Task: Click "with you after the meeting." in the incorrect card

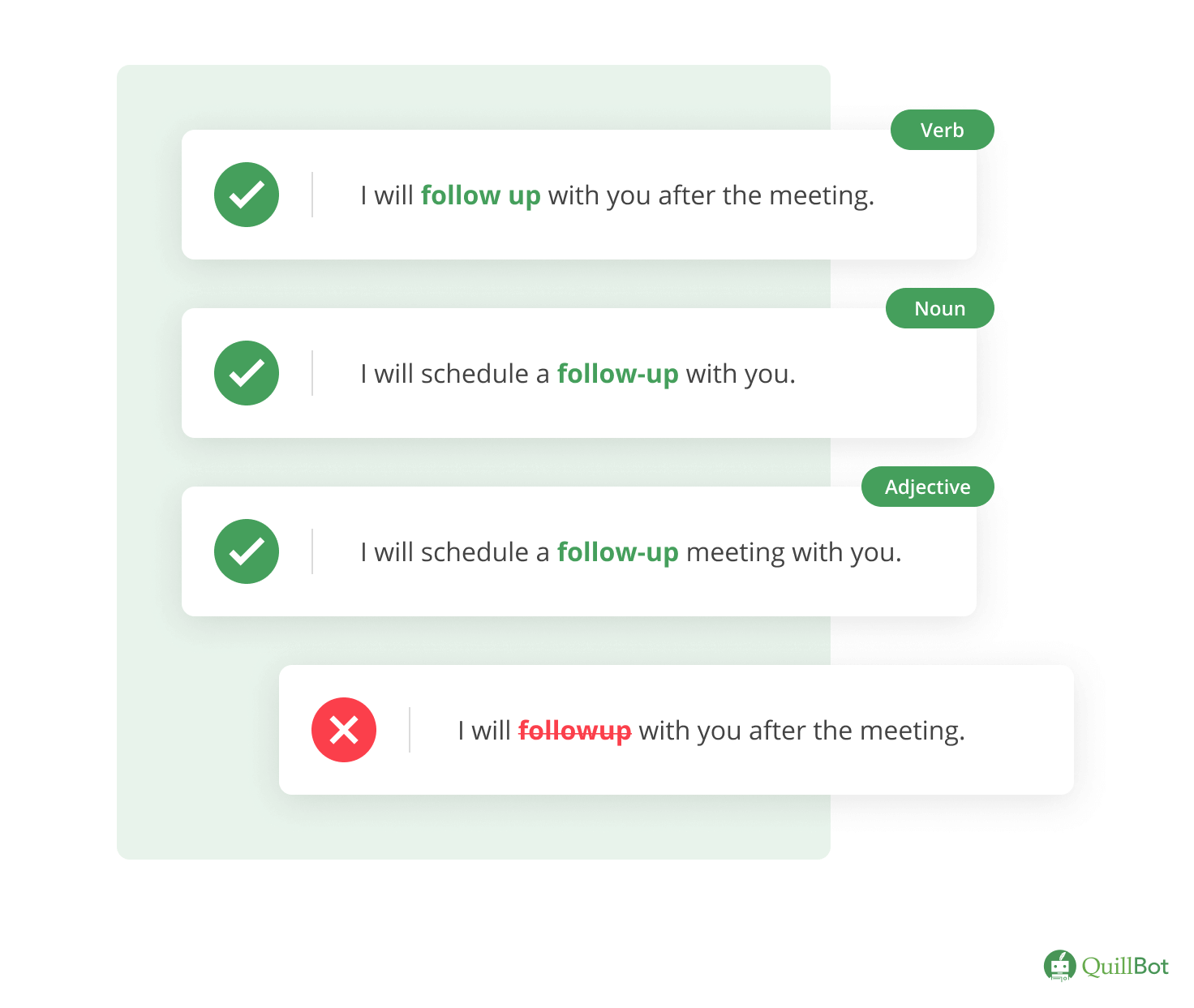Action: click(x=801, y=731)
